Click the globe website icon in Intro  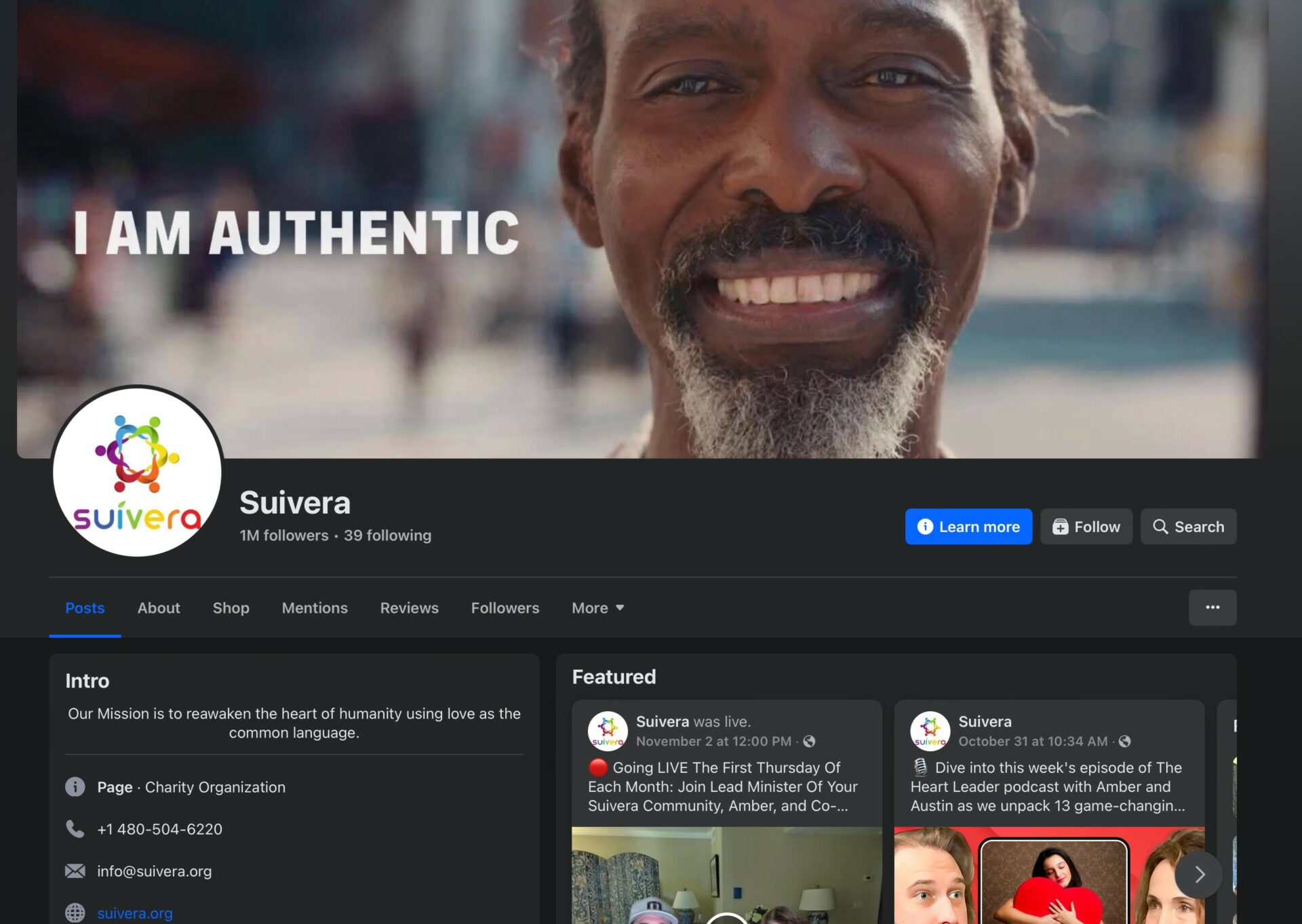coord(75,913)
